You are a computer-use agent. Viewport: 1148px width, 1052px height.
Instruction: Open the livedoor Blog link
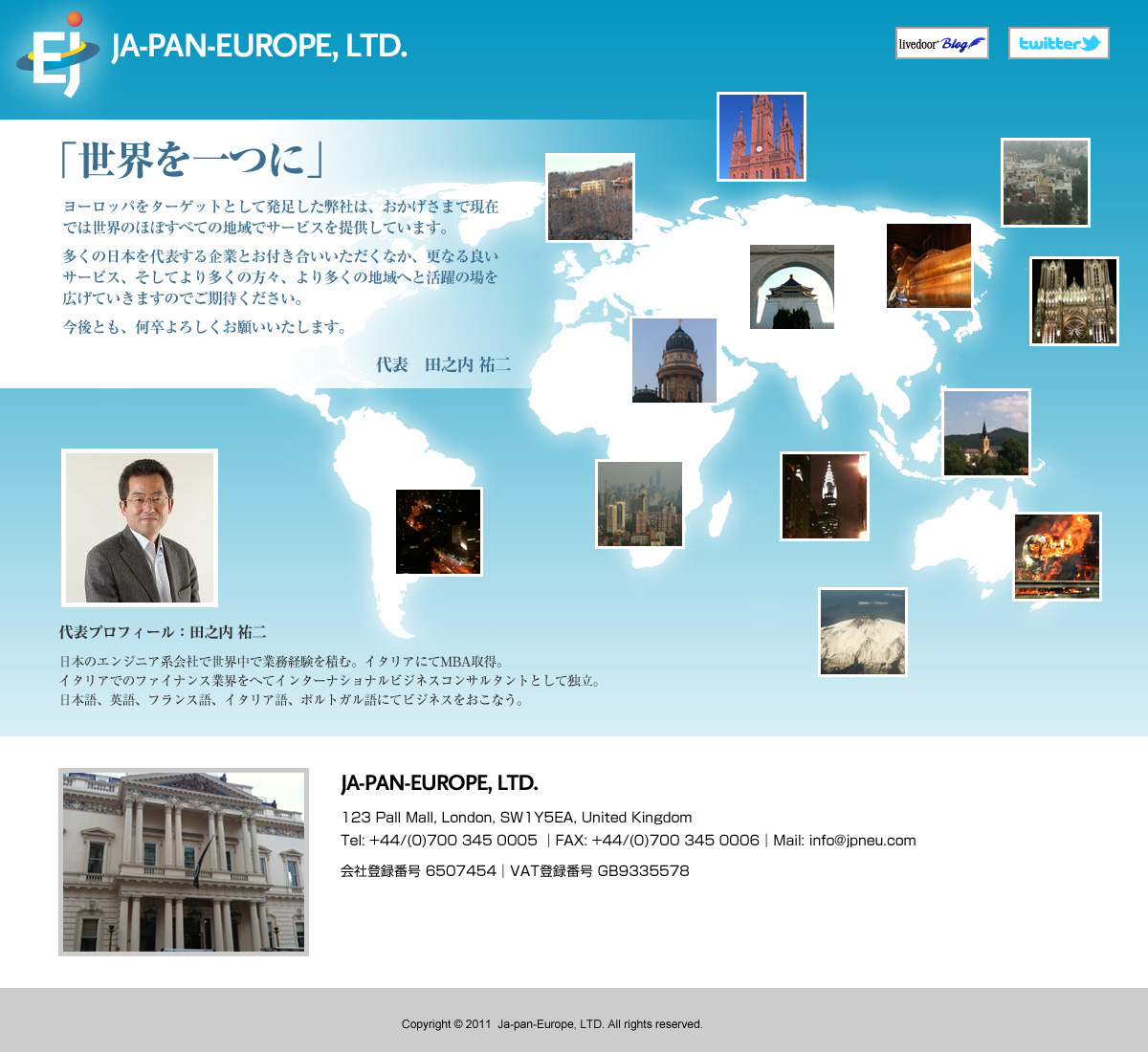[x=942, y=43]
